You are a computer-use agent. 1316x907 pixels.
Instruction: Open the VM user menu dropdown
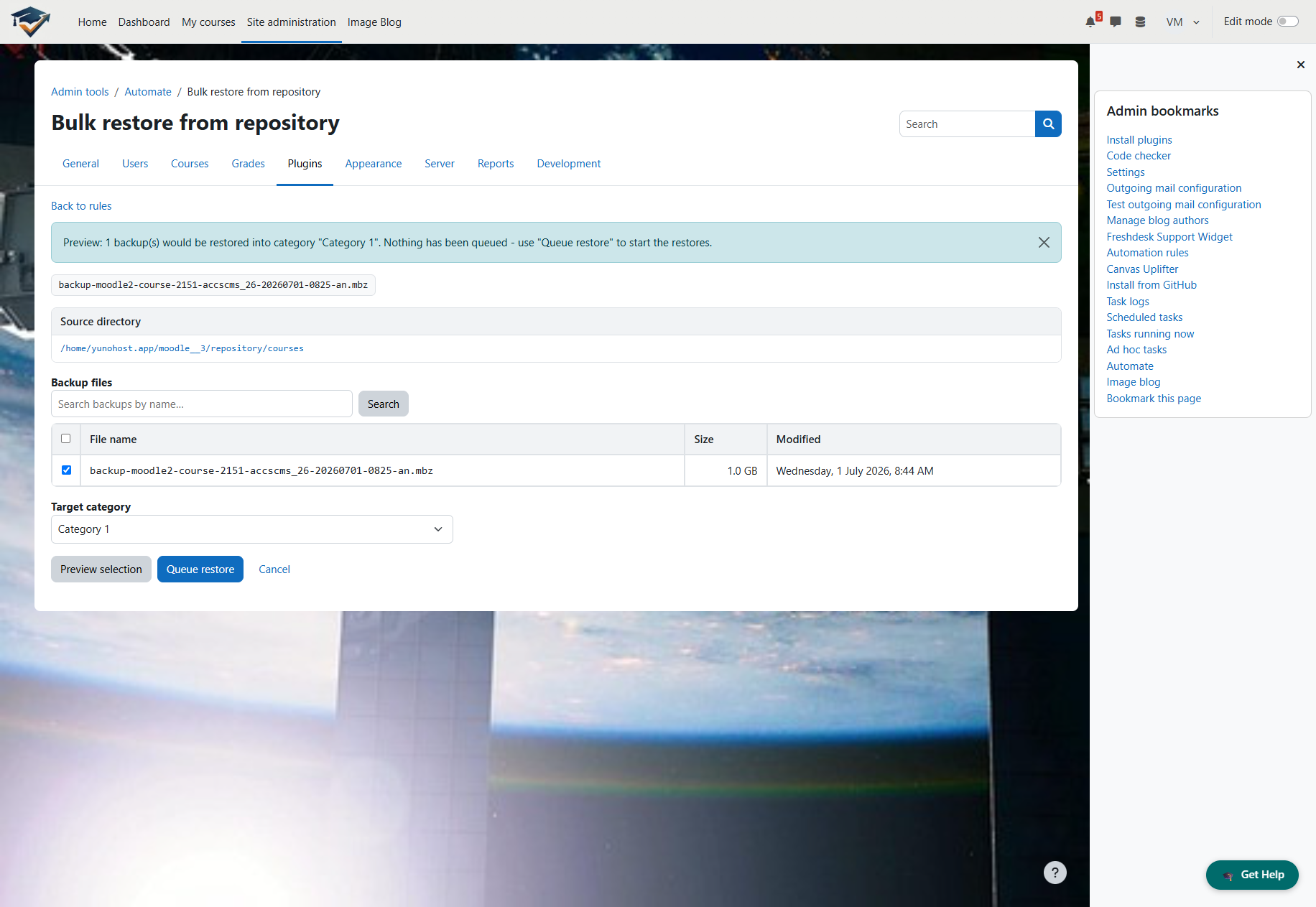(x=1182, y=22)
